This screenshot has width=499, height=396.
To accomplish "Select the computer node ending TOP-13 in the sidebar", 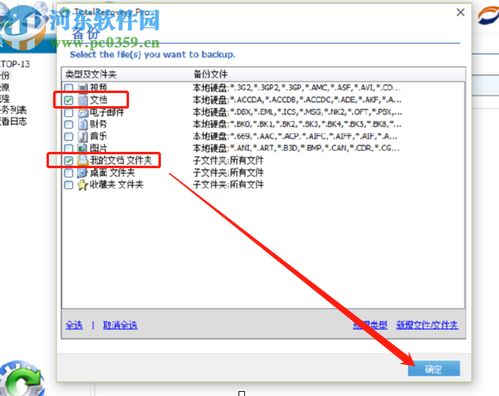I will point(15,64).
